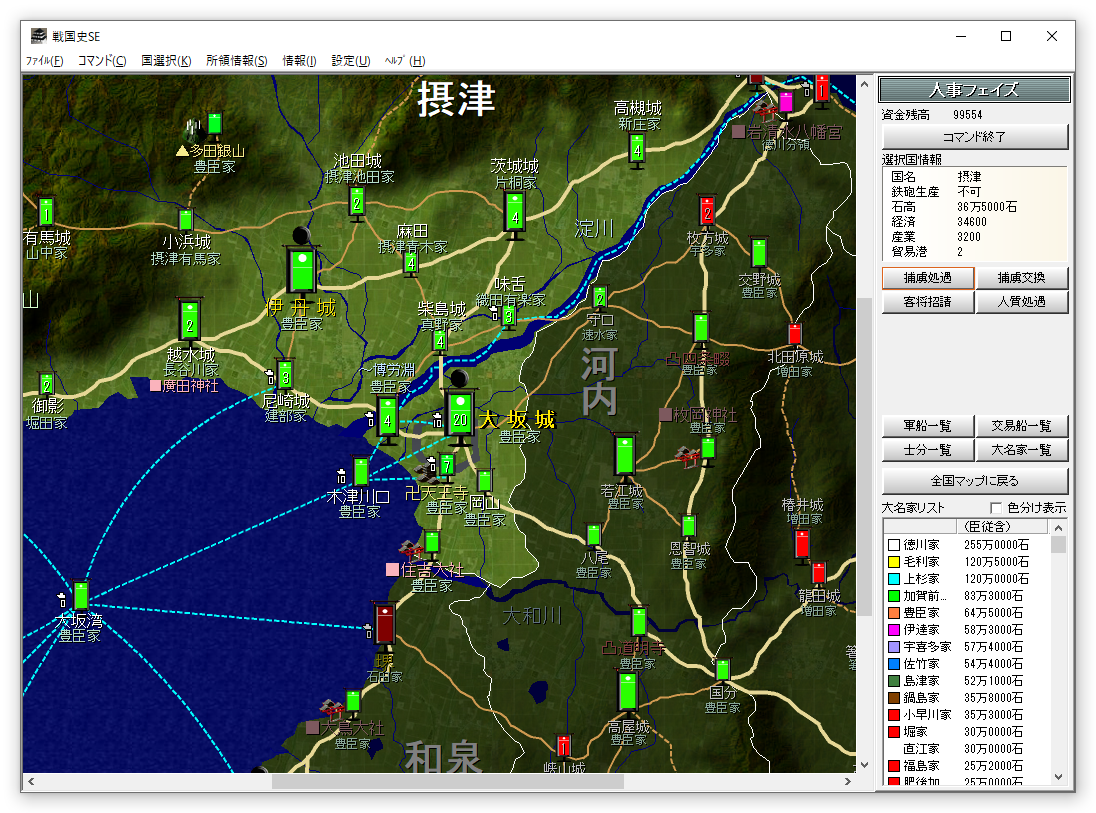Click the yellow 毛利家 color swatch
Image resolution: width=1096 pixels, height=813 pixels.
pyautogui.click(x=893, y=561)
